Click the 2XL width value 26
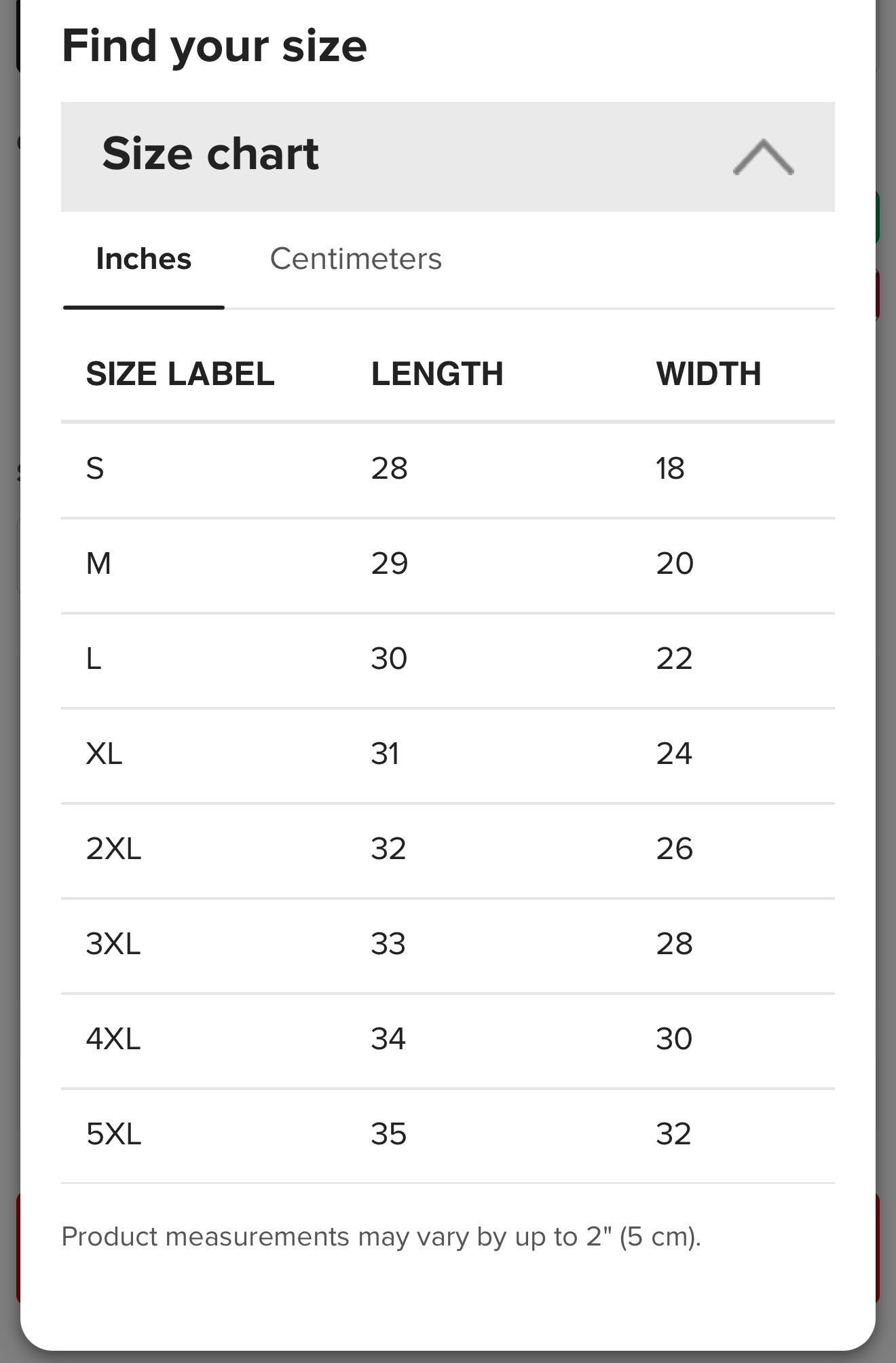896x1363 pixels. 674,849
